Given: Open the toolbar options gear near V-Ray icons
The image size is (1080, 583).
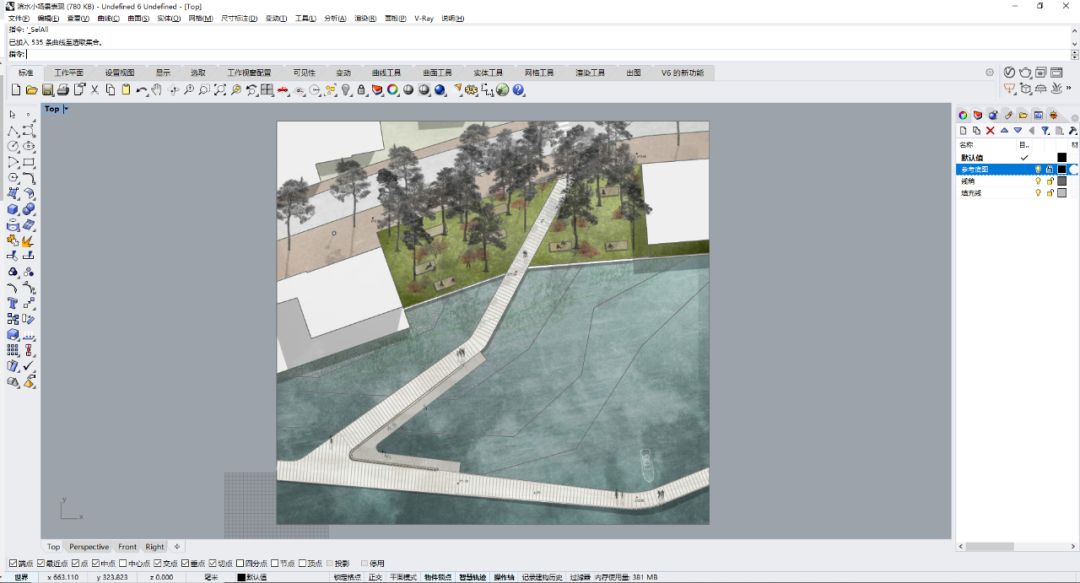Looking at the screenshot, I should pyautogui.click(x=990, y=72).
